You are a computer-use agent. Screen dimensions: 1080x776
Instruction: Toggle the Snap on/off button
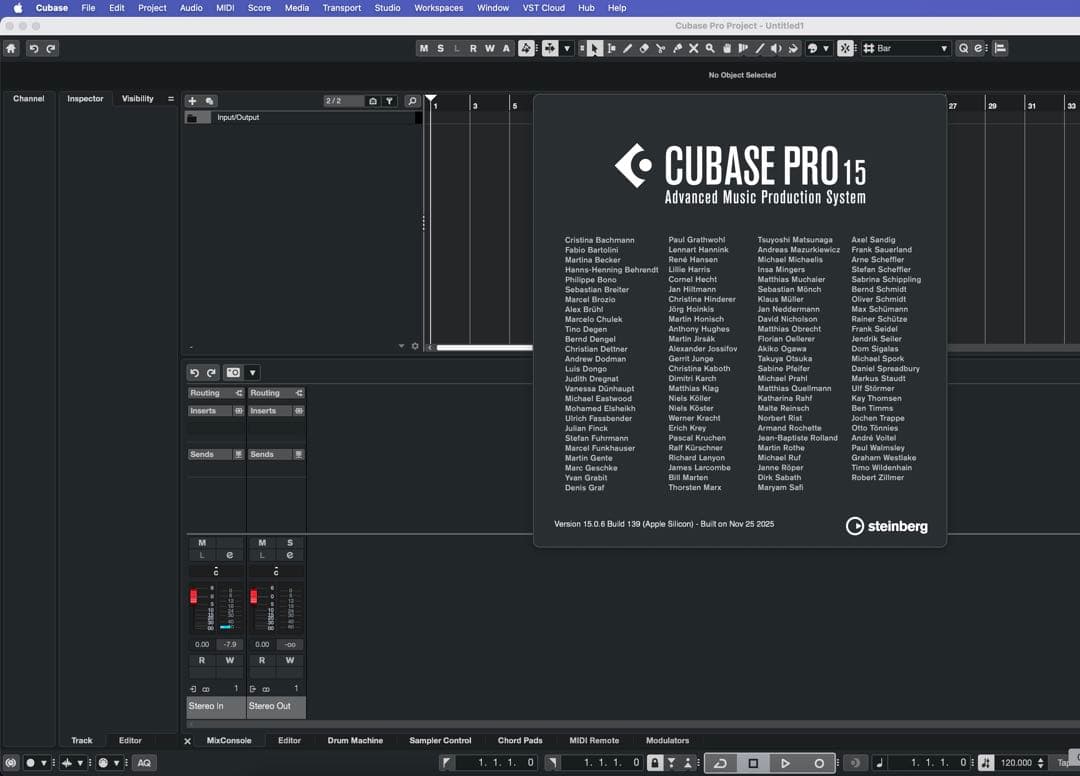[x=845, y=48]
